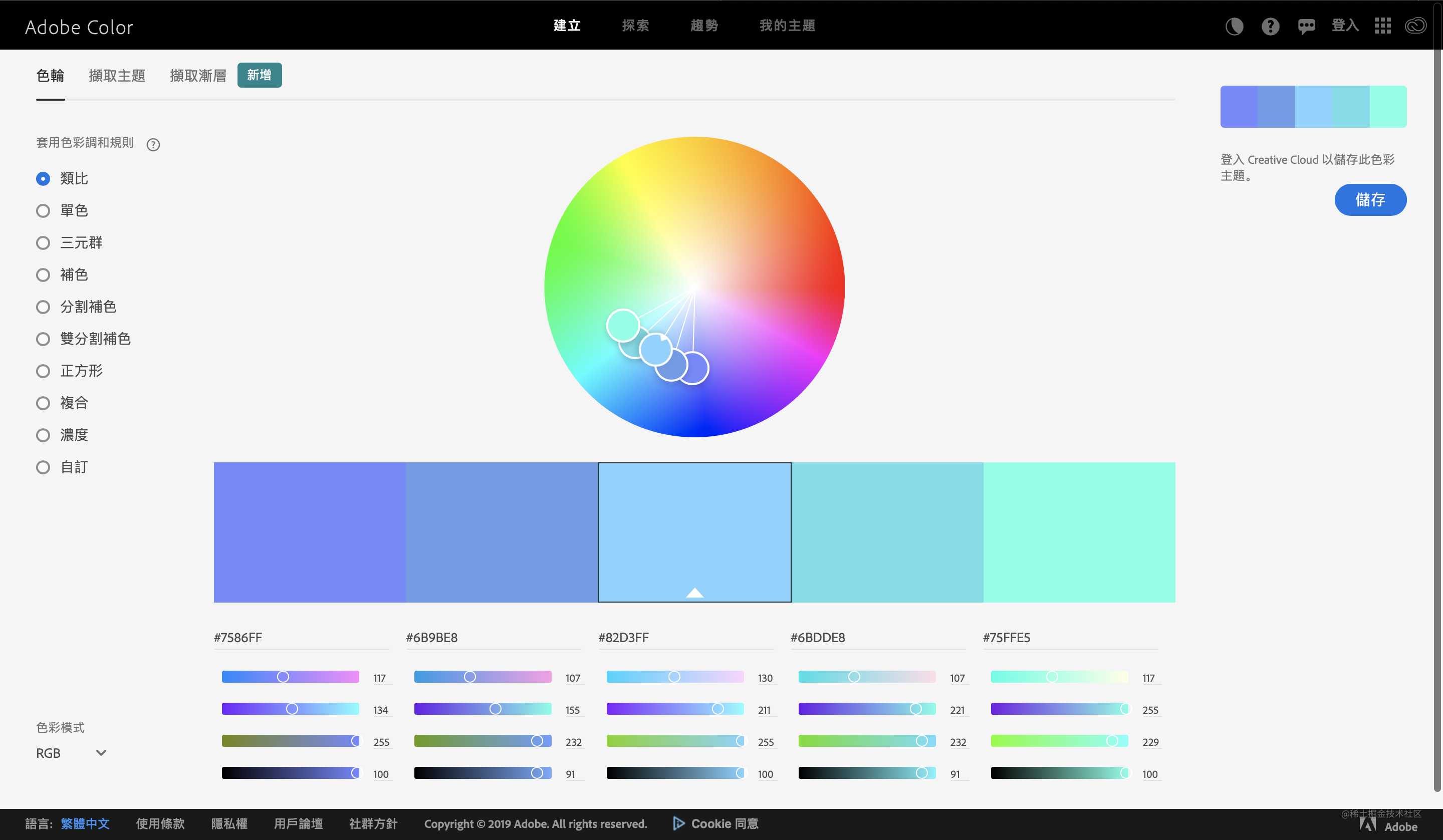1443x840 pixels.
Task: Select the #82D3FF base color swatch
Action: pos(694,532)
